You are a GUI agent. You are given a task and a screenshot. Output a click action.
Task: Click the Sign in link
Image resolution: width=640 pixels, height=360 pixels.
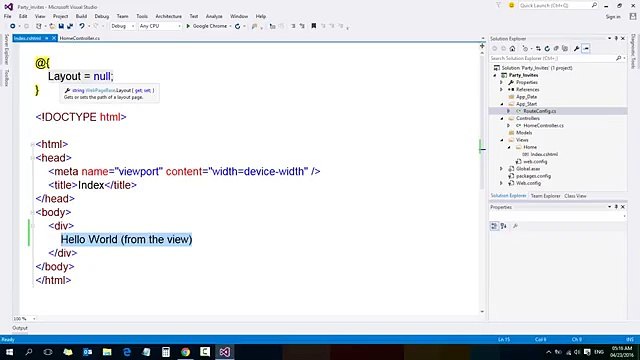point(613,17)
